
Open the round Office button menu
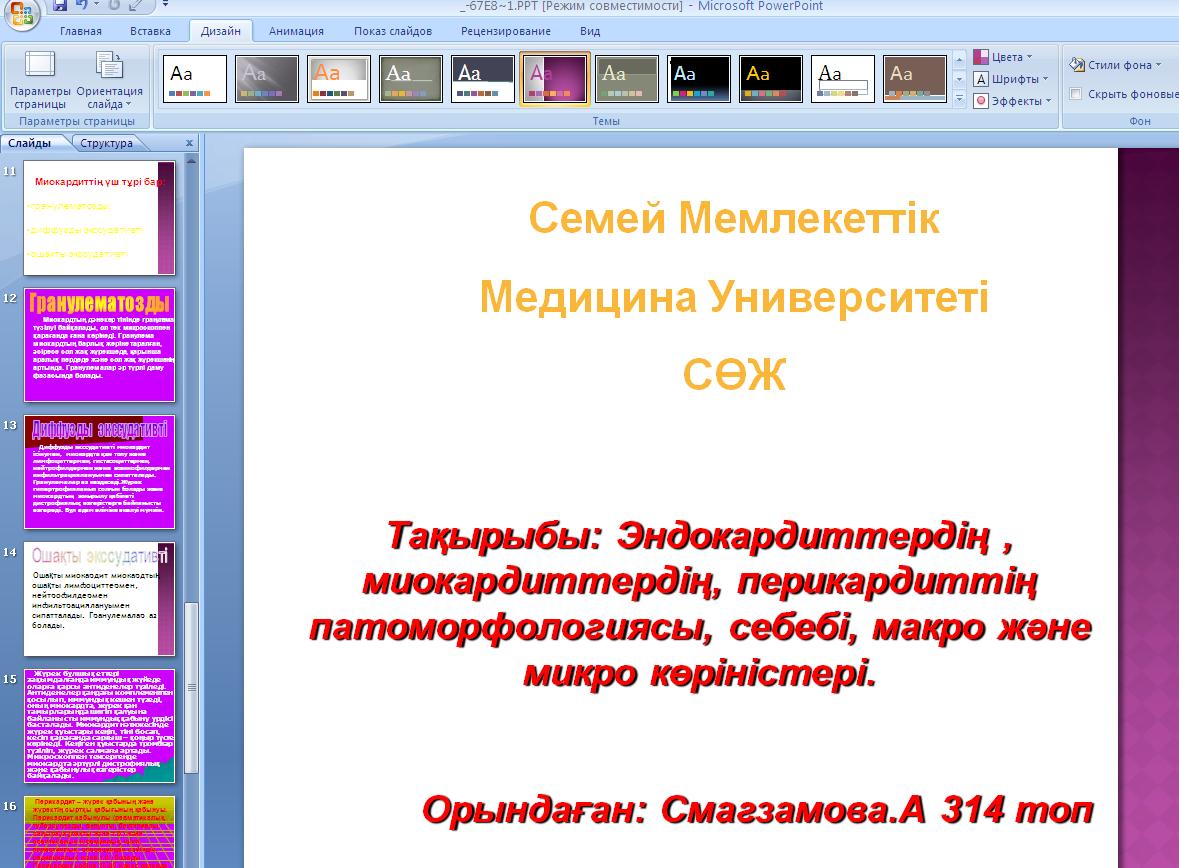(21, 13)
